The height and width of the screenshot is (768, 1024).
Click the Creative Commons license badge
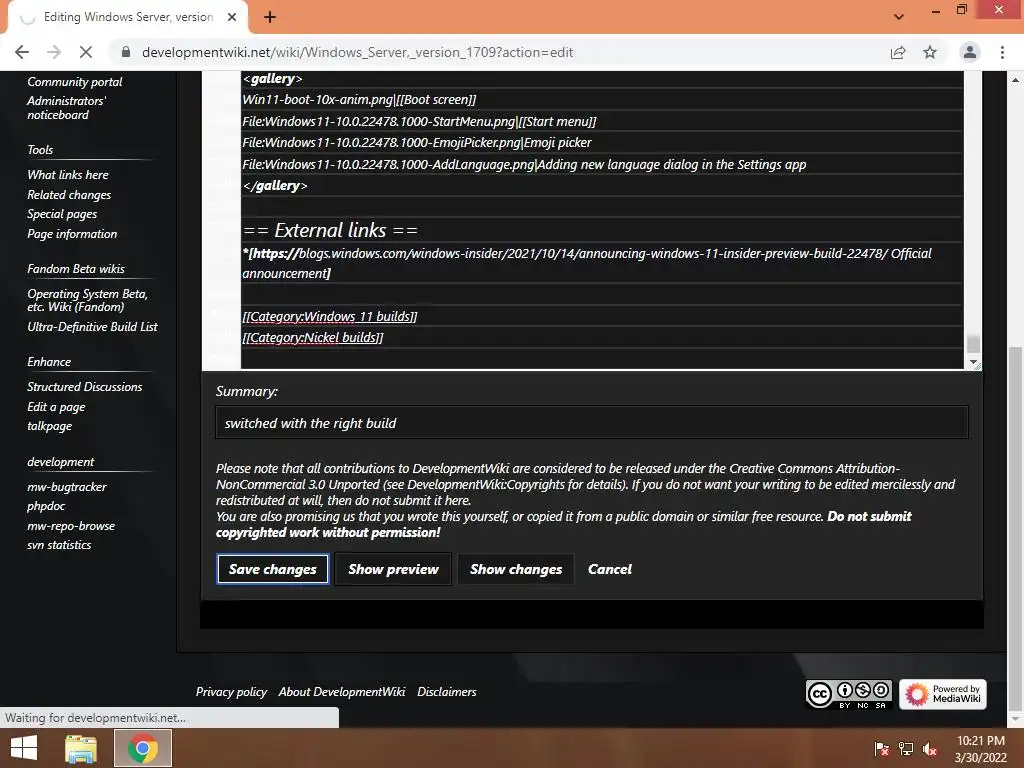click(x=848, y=694)
